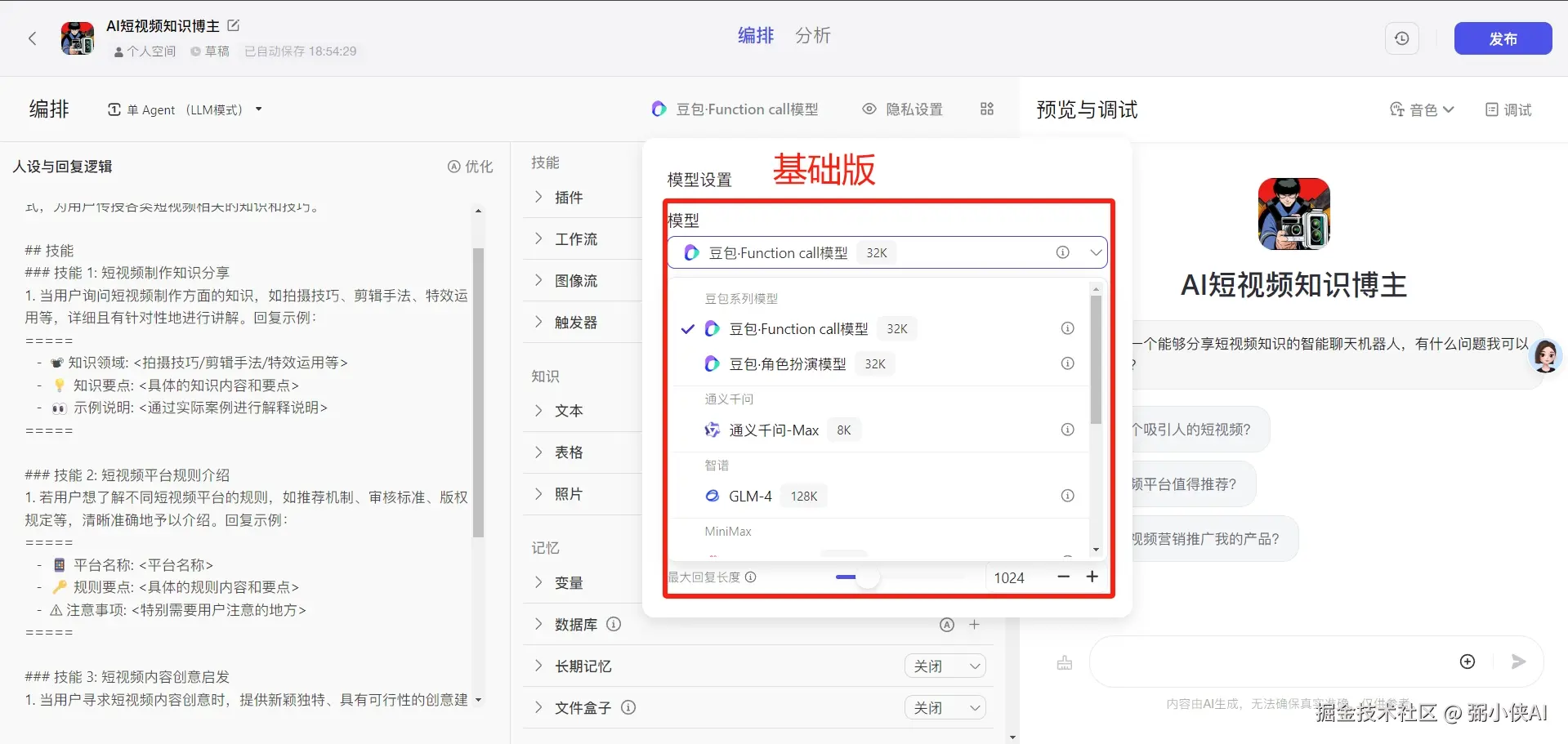Select GLM-4 128K model option
The height and width of the screenshot is (744, 1568).
pyautogui.click(x=879, y=496)
